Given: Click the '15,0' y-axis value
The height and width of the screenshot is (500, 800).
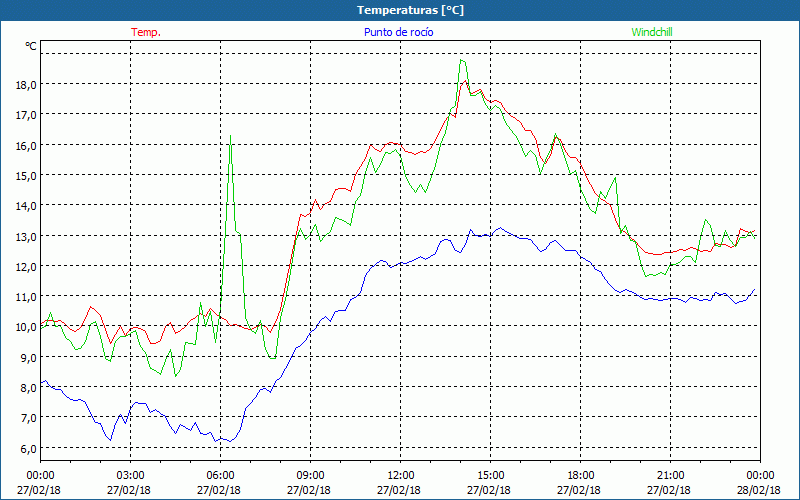Looking at the screenshot, I should click(x=26, y=176).
